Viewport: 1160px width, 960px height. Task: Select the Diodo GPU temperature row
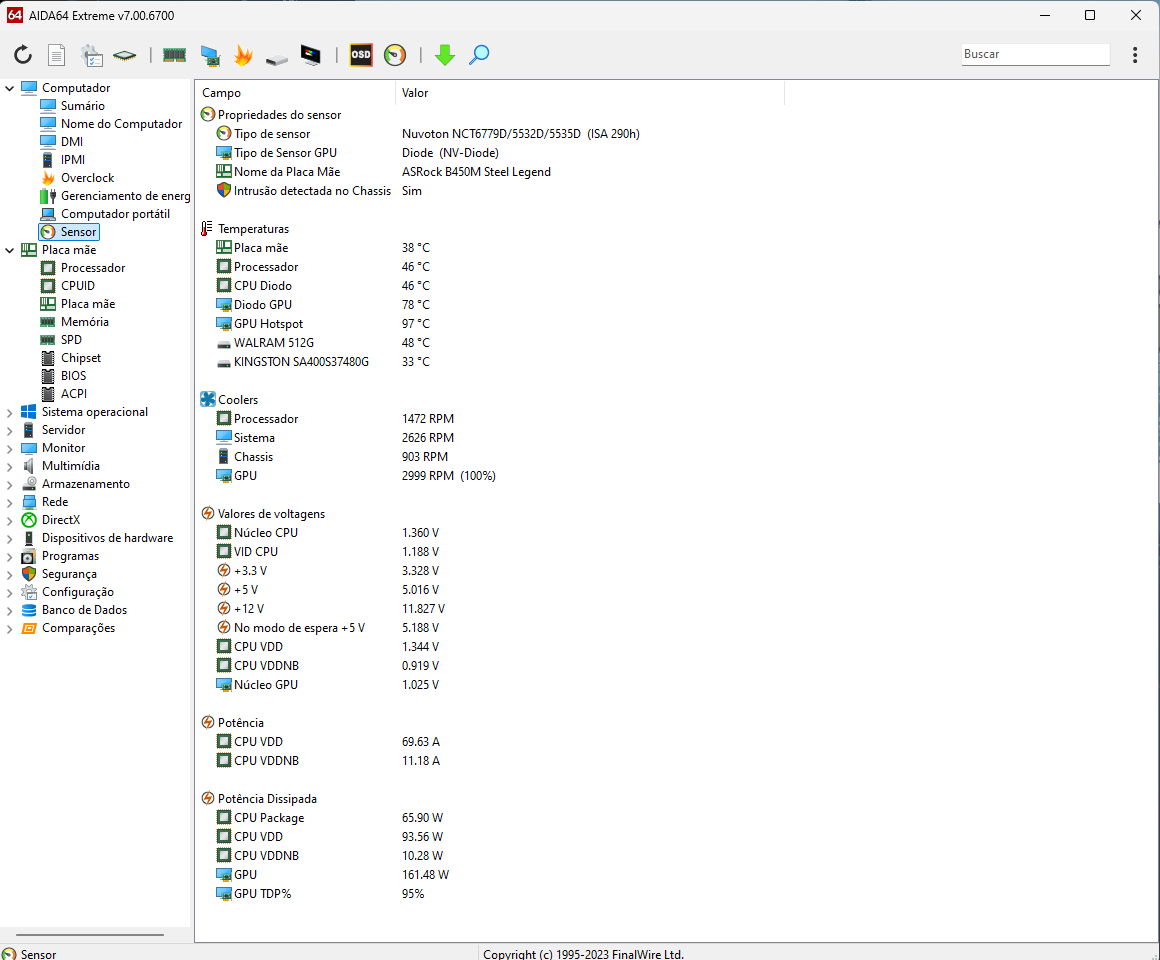pos(322,305)
